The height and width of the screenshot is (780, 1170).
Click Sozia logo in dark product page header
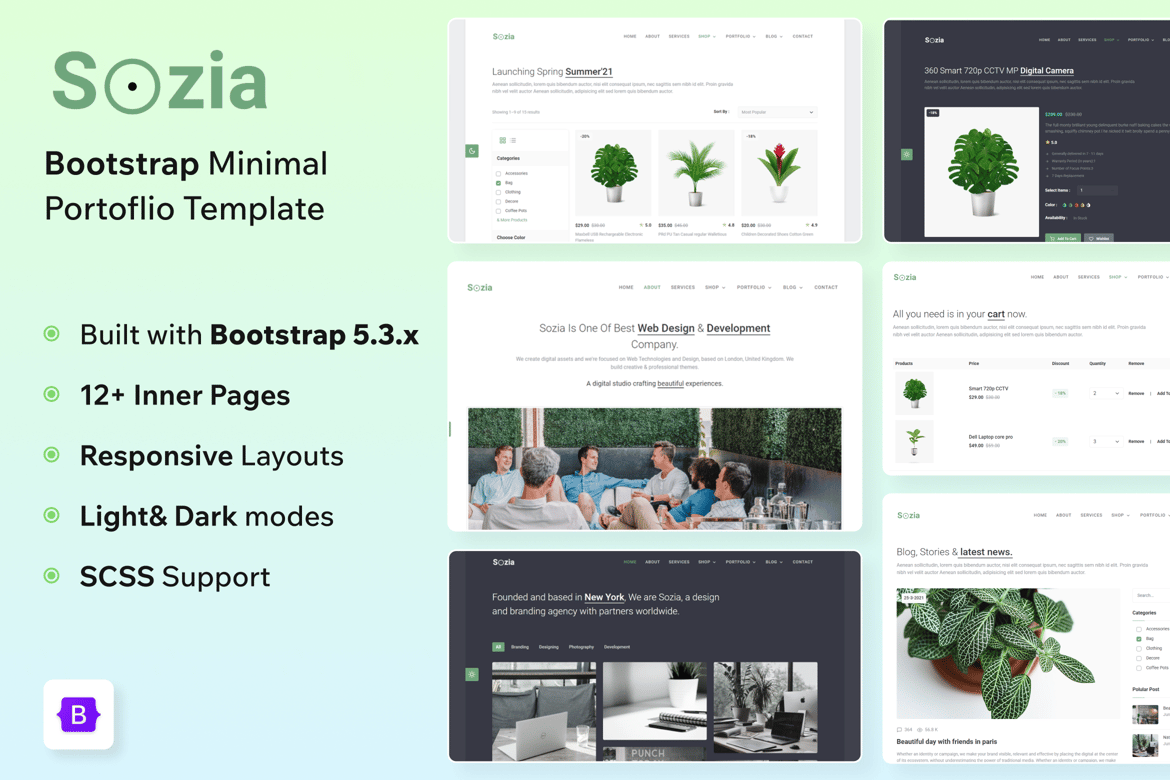click(934, 40)
